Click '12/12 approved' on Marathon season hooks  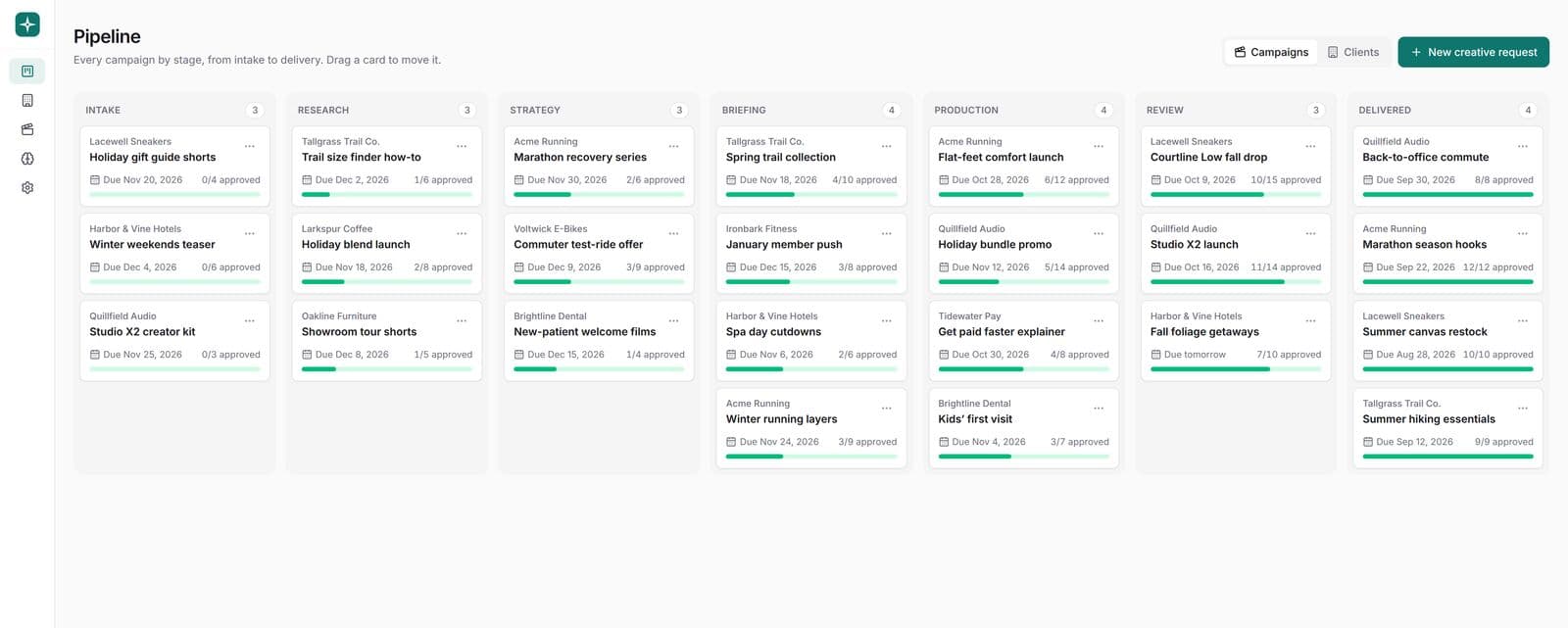[1498, 267]
